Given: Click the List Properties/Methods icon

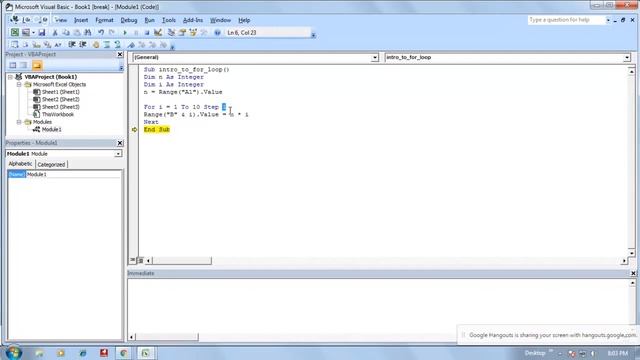Looking at the screenshot, I should click(15, 45).
